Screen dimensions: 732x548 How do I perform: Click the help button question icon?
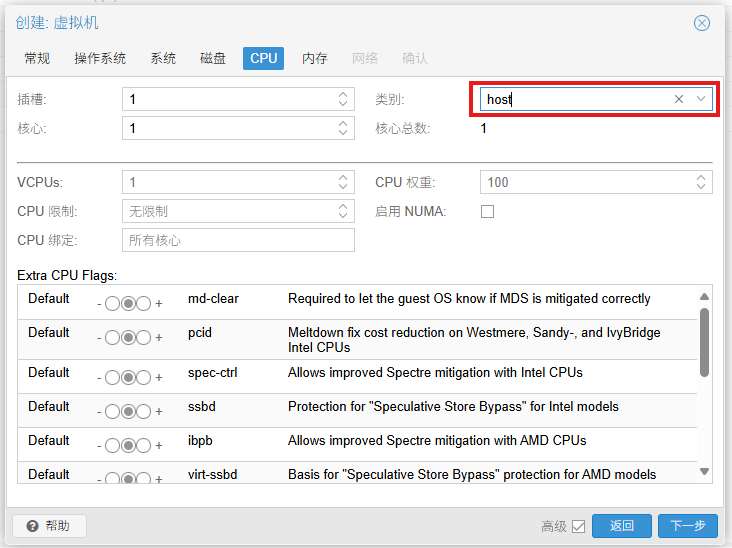pyautogui.click(x=33, y=526)
